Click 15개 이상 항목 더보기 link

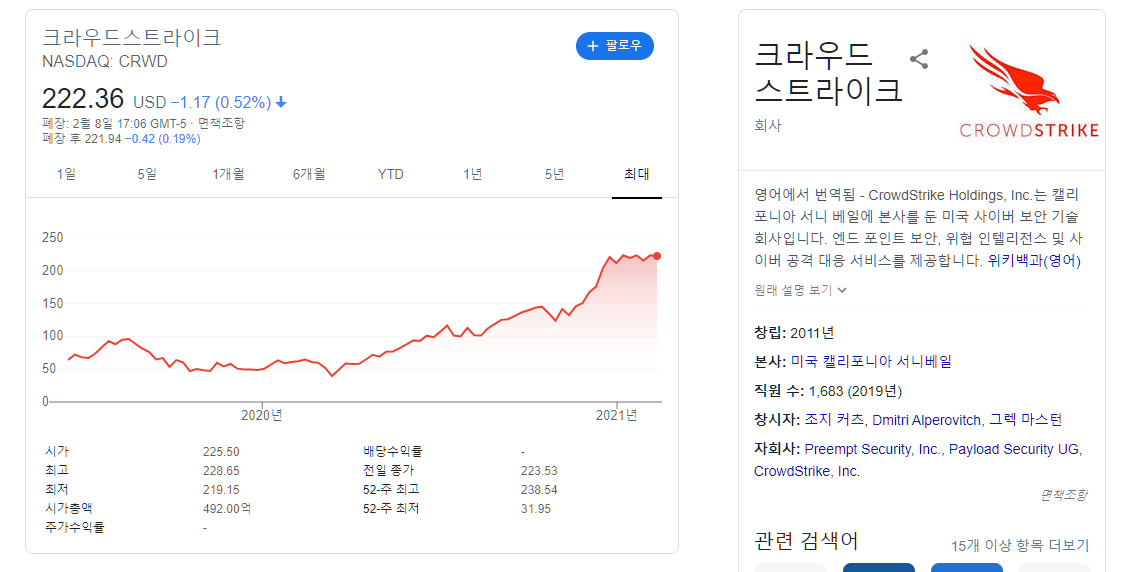coord(1020,546)
